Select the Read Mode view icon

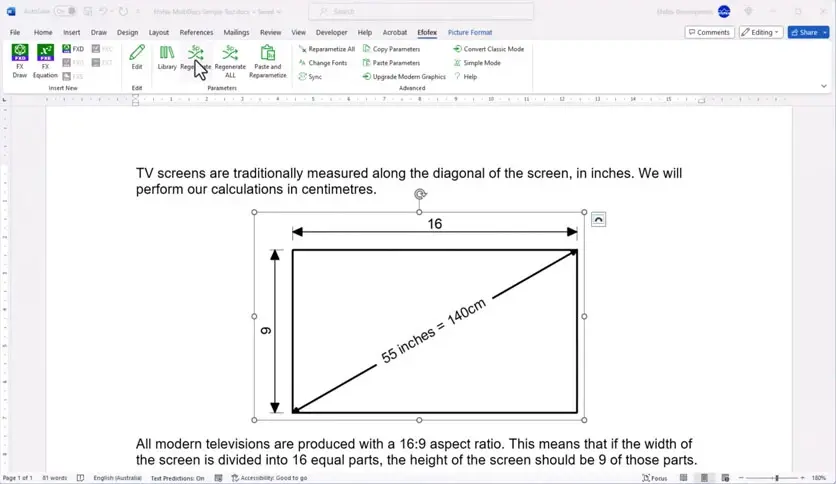click(x=684, y=478)
